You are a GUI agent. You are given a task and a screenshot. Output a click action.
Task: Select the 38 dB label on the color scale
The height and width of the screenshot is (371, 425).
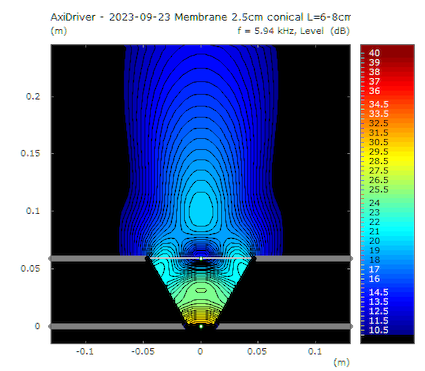374,72
